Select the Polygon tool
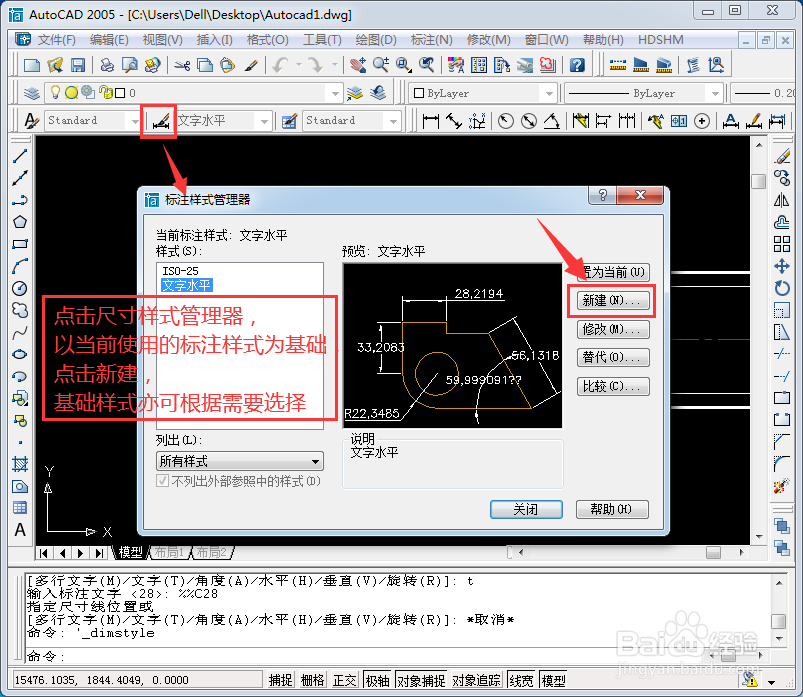803x697 pixels. [19, 222]
